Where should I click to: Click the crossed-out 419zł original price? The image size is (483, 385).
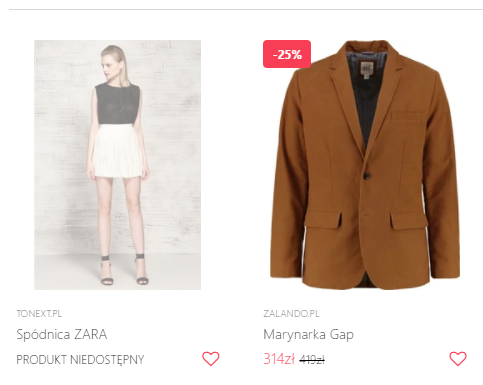pos(312,359)
